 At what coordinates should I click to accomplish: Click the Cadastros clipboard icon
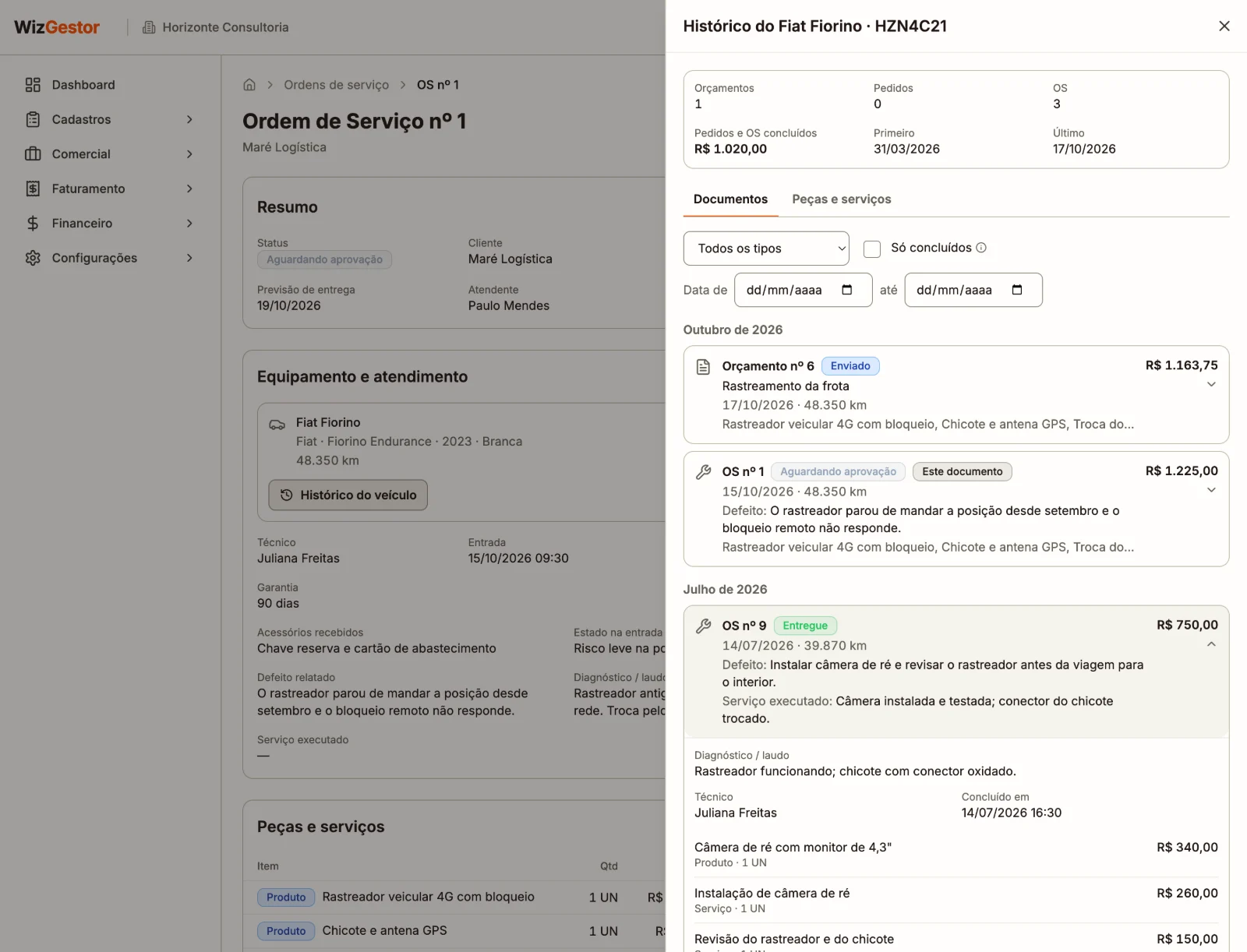click(33, 119)
